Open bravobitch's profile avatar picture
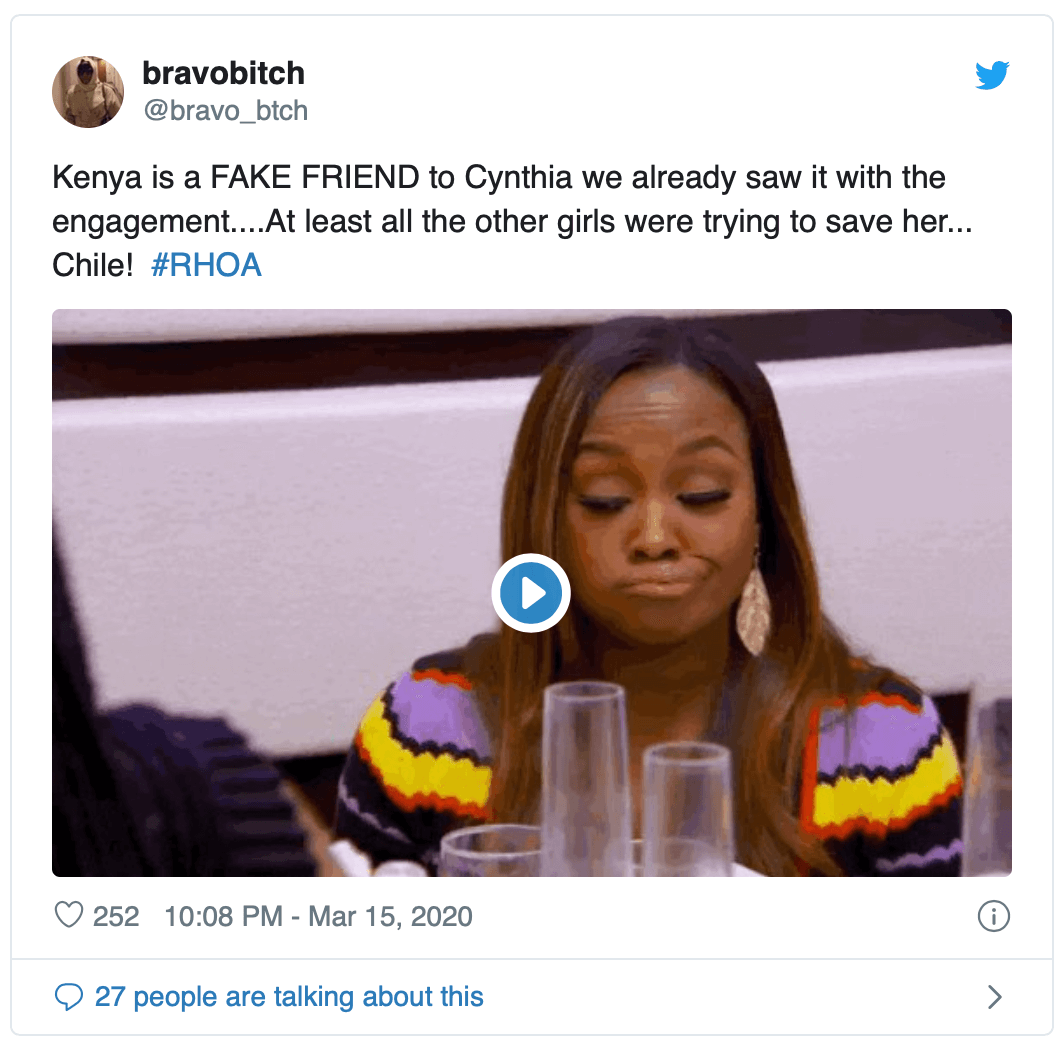 click(x=88, y=92)
